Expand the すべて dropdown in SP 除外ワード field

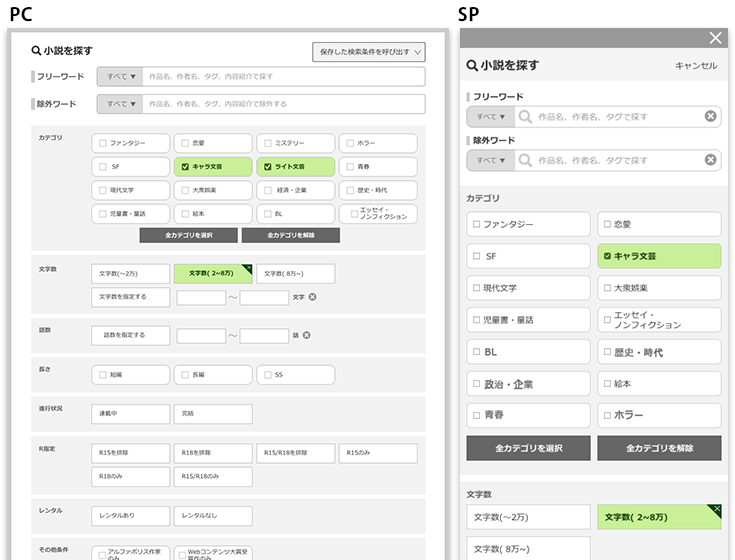[490, 160]
